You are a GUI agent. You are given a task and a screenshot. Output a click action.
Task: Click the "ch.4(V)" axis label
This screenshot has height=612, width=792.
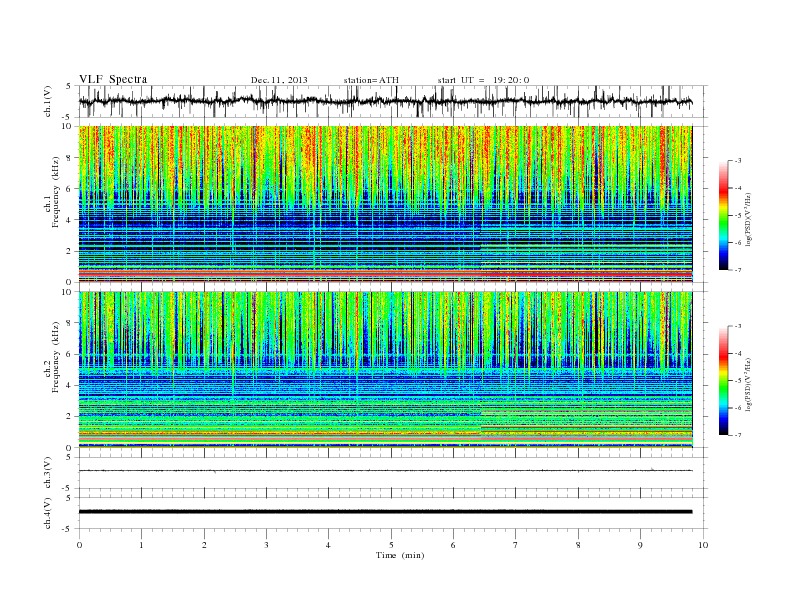(48, 513)
